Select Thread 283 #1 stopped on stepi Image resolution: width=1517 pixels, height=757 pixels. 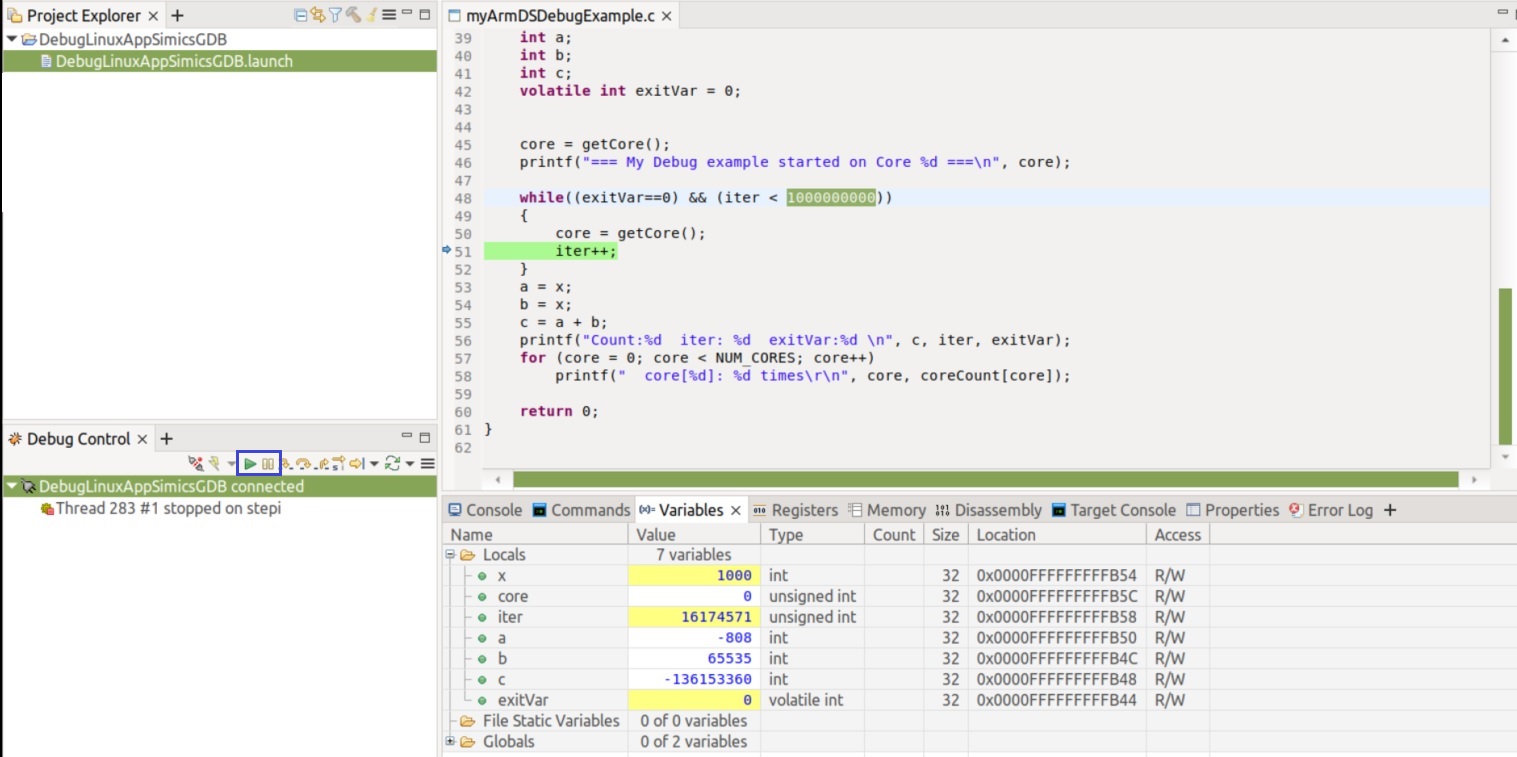(168, 508)
